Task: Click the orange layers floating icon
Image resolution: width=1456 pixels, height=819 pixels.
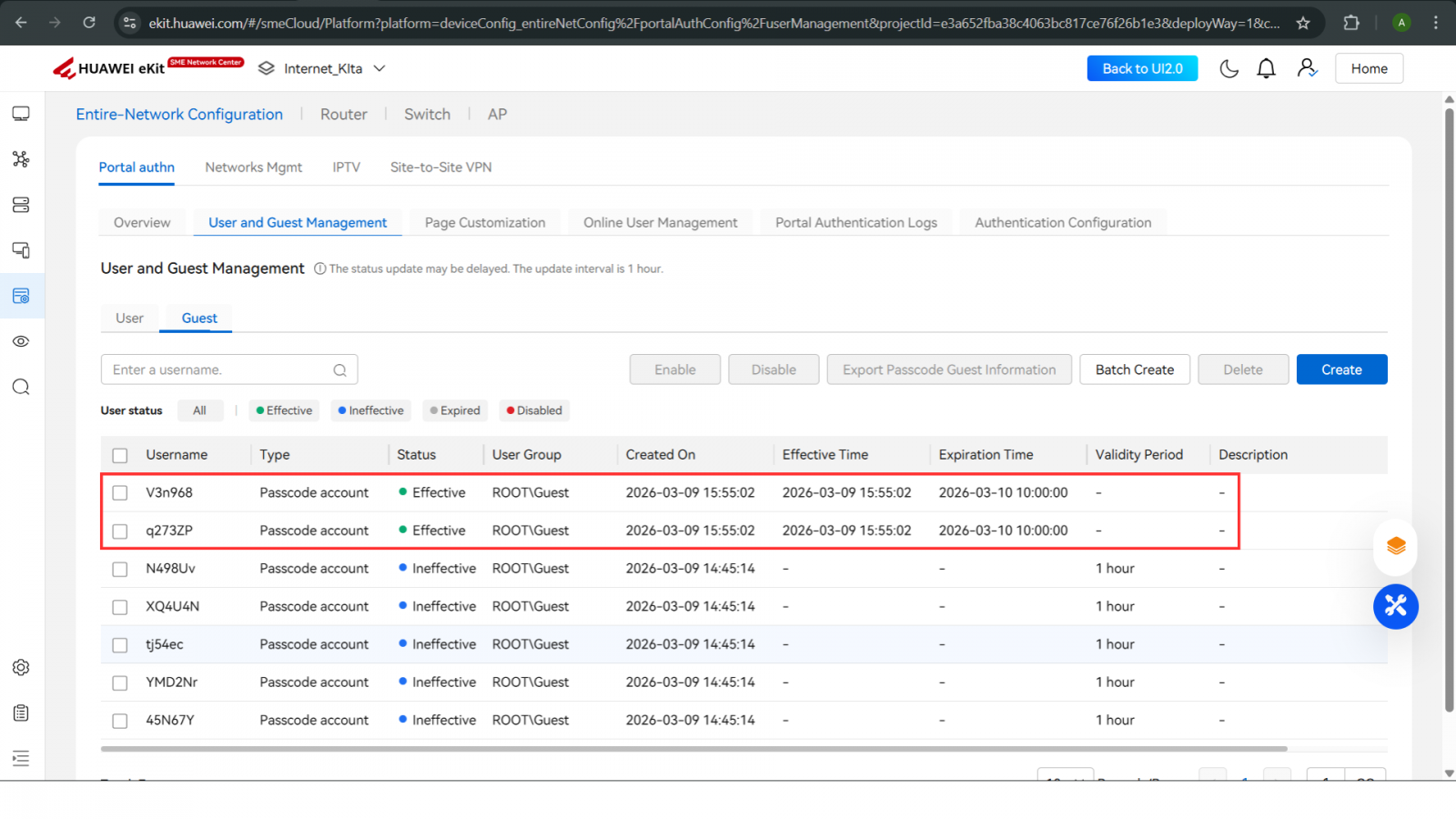Action: [1395, 546]
